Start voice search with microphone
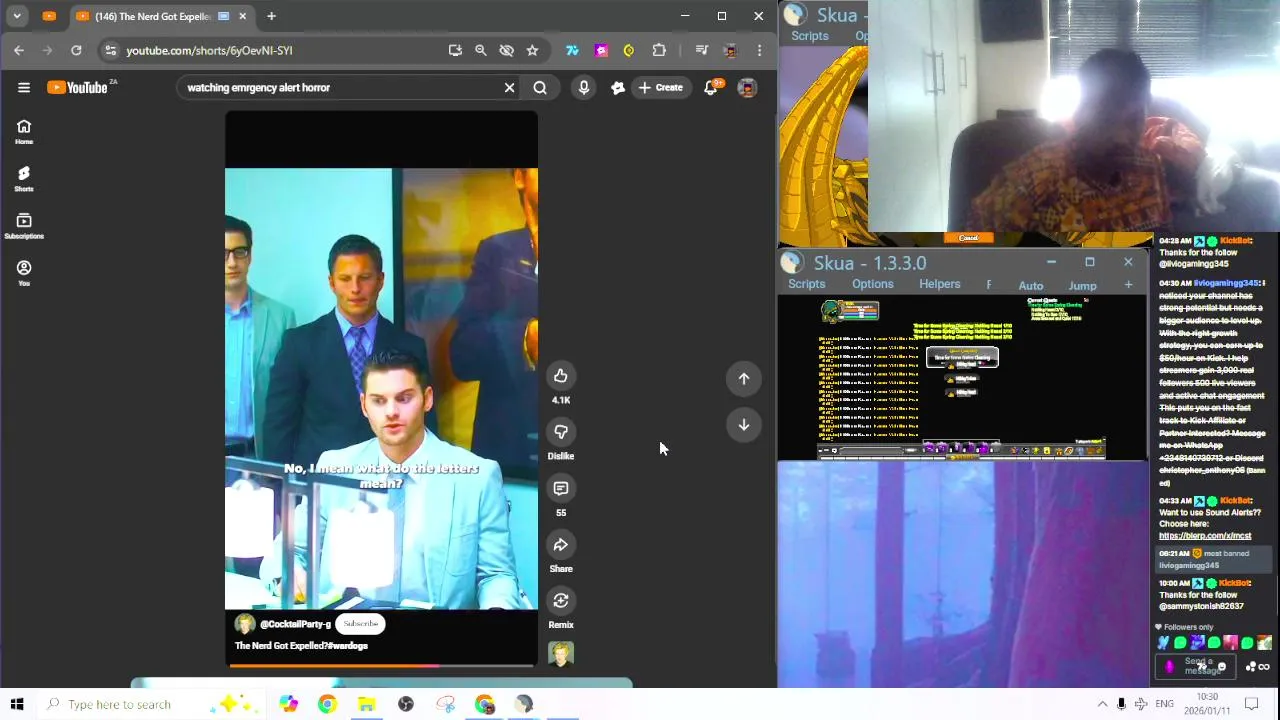The image size is (1280, 720). coord(584,87)
